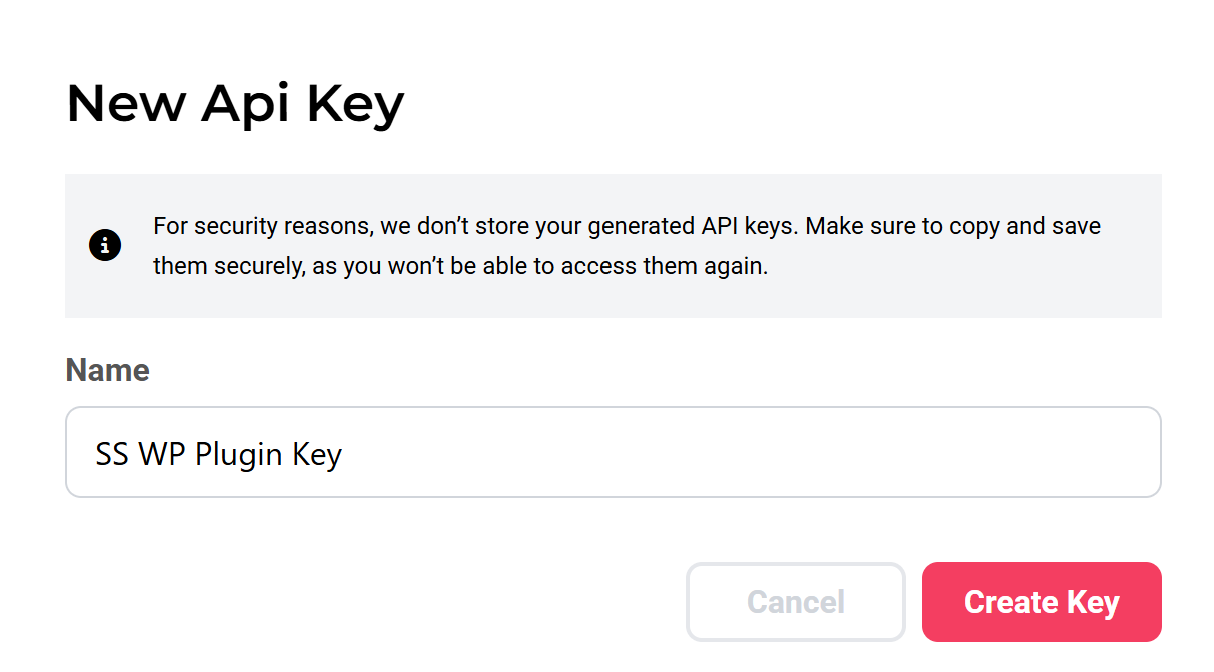Viewport: 1214px width, 672px height.
Task: Click the word "WP" in the Name field
Action: click(160, 454)
